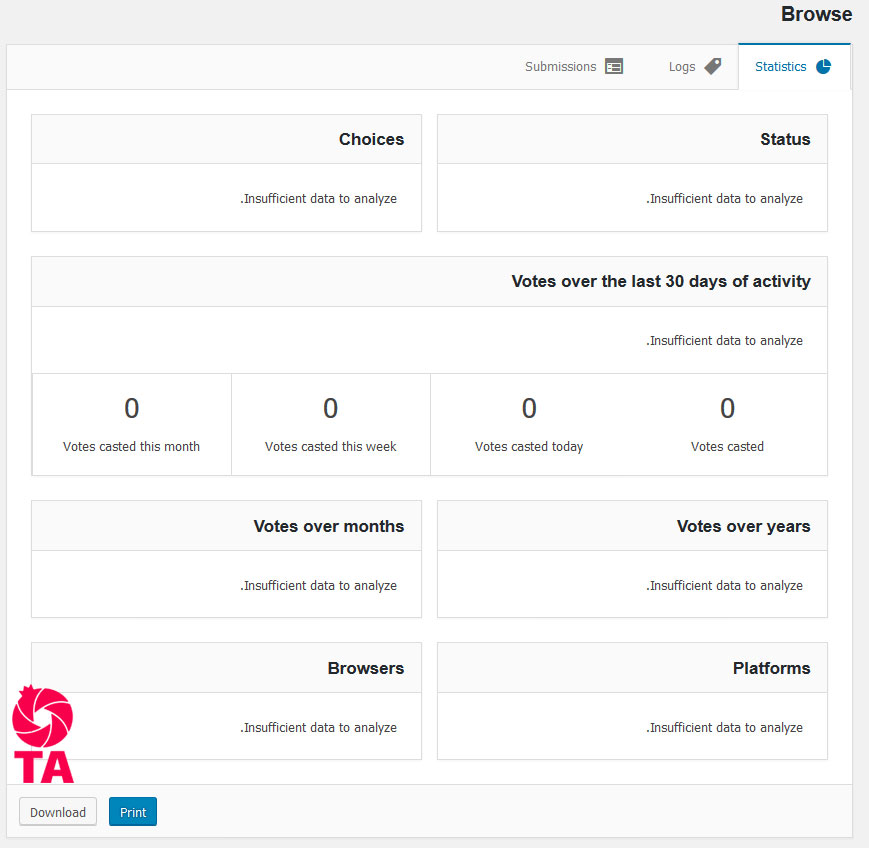Screen dimensions: 869x848
Task: Click the Submissions list icon
Action: pos(614,67)
